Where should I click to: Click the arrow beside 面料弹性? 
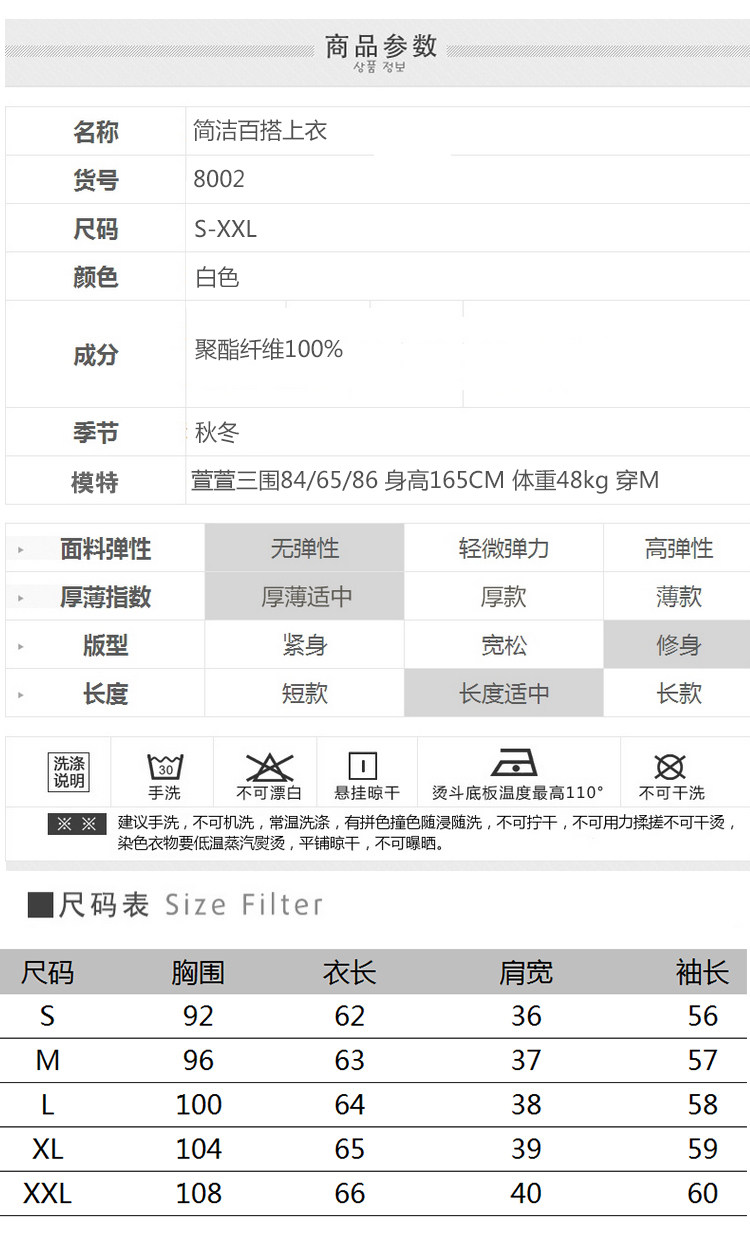click(x=20, y=550)
